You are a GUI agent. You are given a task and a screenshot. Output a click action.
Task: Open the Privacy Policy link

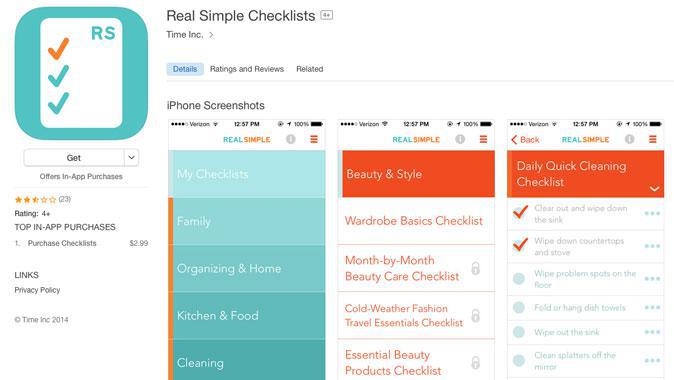(37, 290)
